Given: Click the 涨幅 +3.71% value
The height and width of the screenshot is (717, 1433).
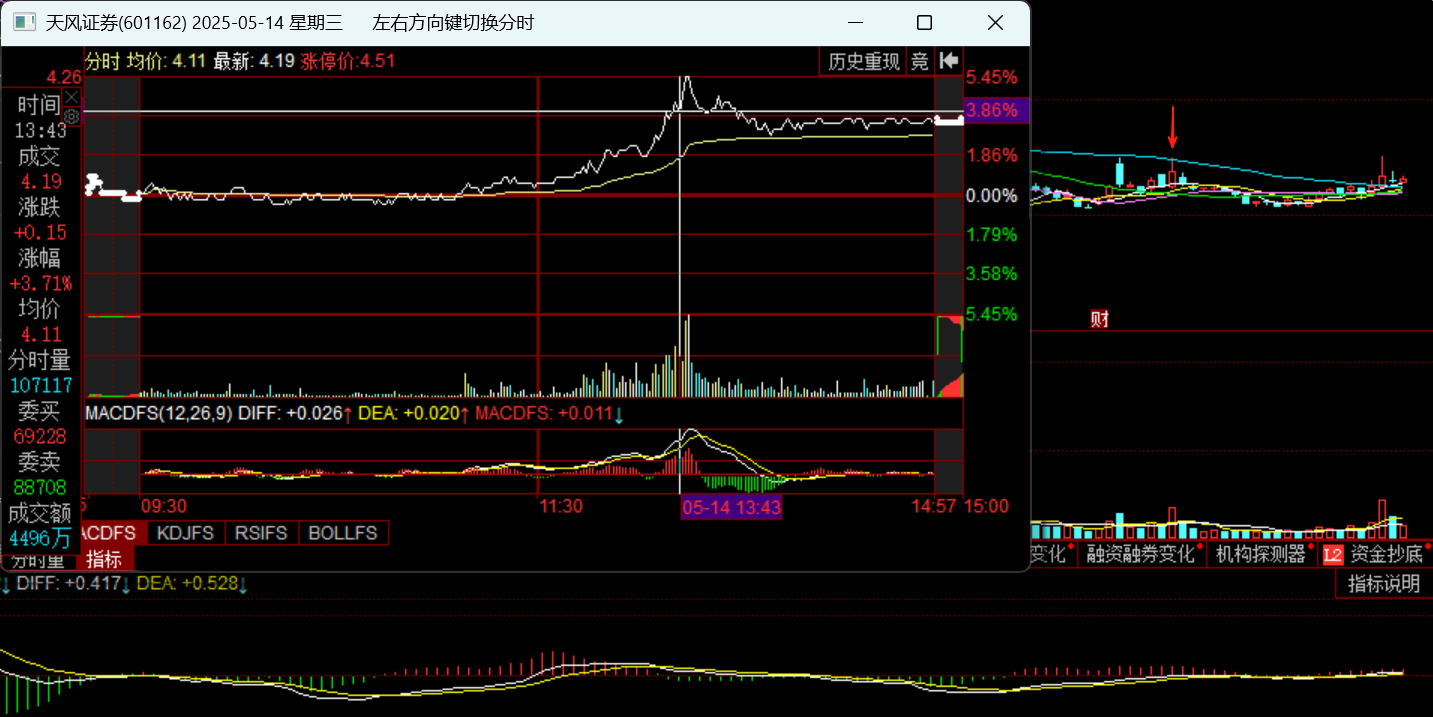Looking at the screenshot, I should click(x=40, y=284).
